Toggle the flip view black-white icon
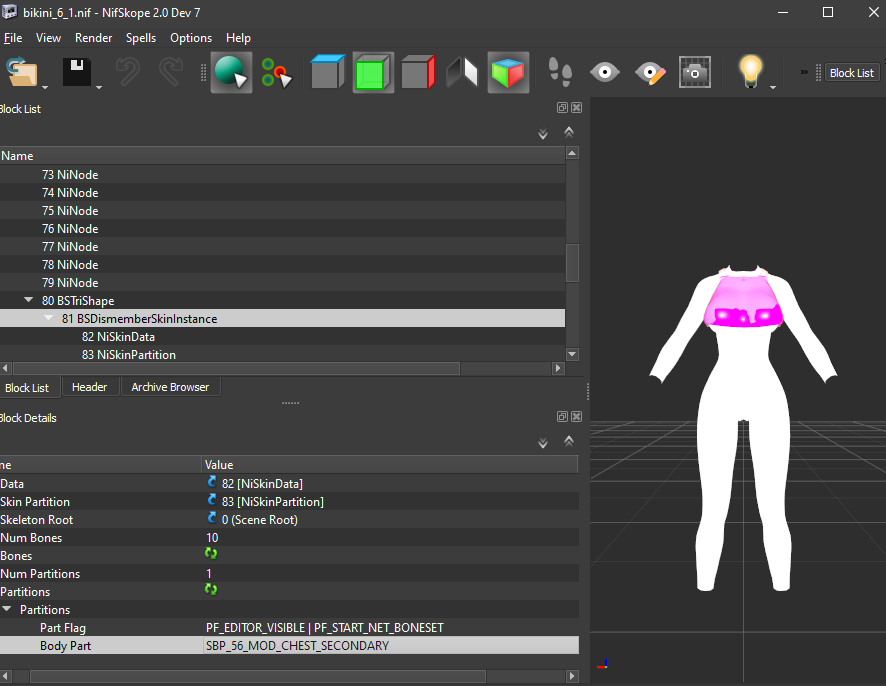Image resolution: width=886 pixels, height=686 pixels. coord(462,72)
